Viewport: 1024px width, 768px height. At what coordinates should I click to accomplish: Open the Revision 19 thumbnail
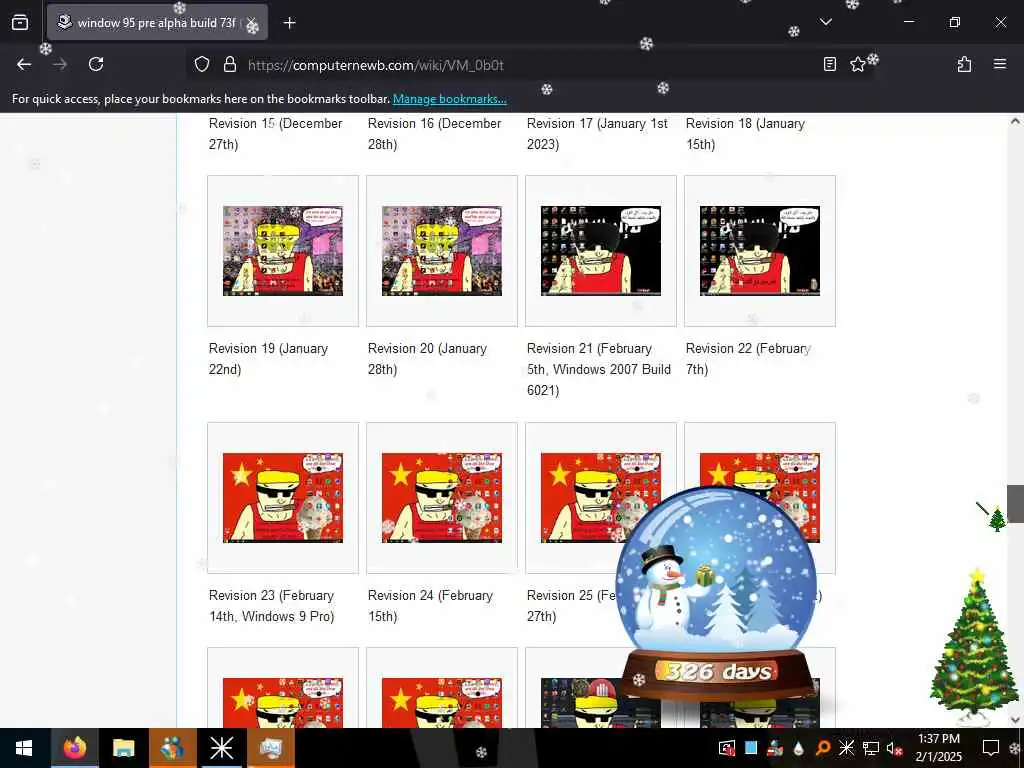click(x=283, y=251)
